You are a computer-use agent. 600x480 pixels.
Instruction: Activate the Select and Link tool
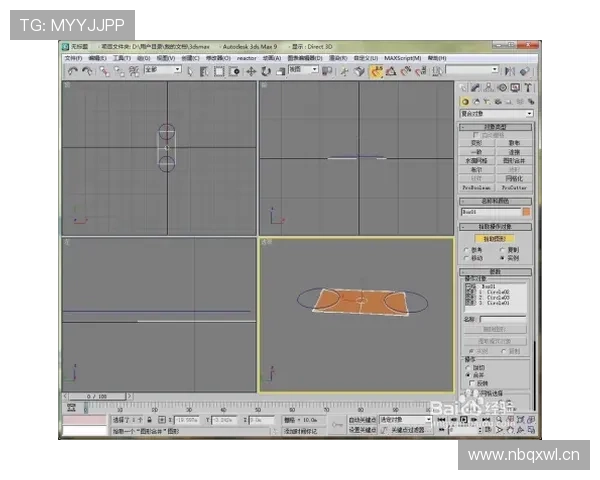click(x=104, y=71)
